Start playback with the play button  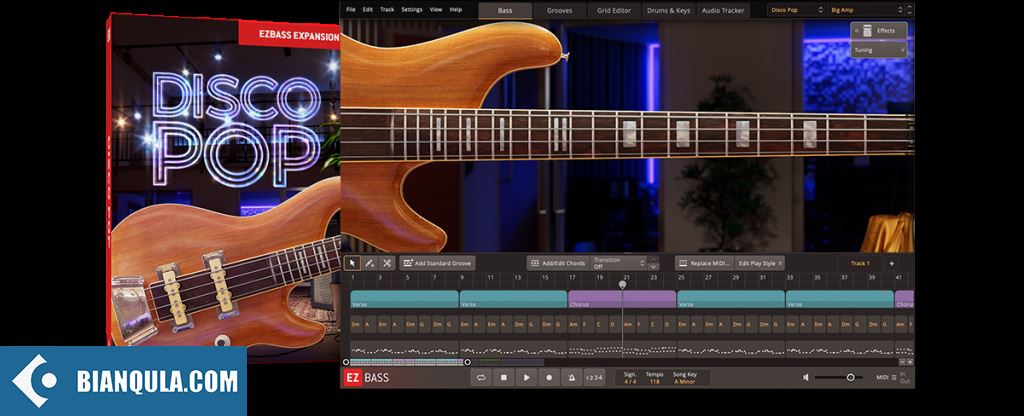pyautogui.click(x=526, y=377)
